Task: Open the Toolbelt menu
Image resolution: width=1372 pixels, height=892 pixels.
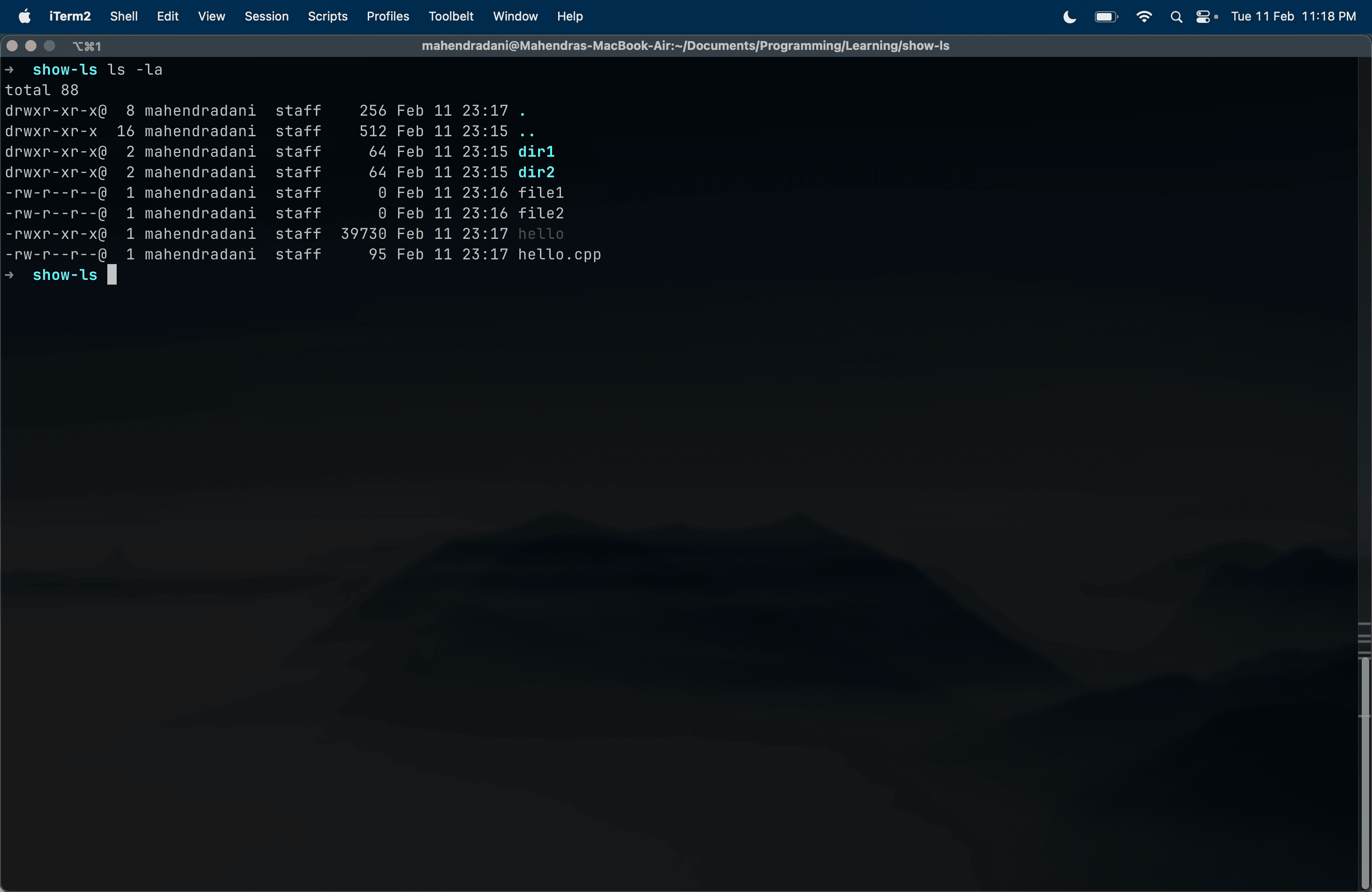Action: (x=450, y=16)
